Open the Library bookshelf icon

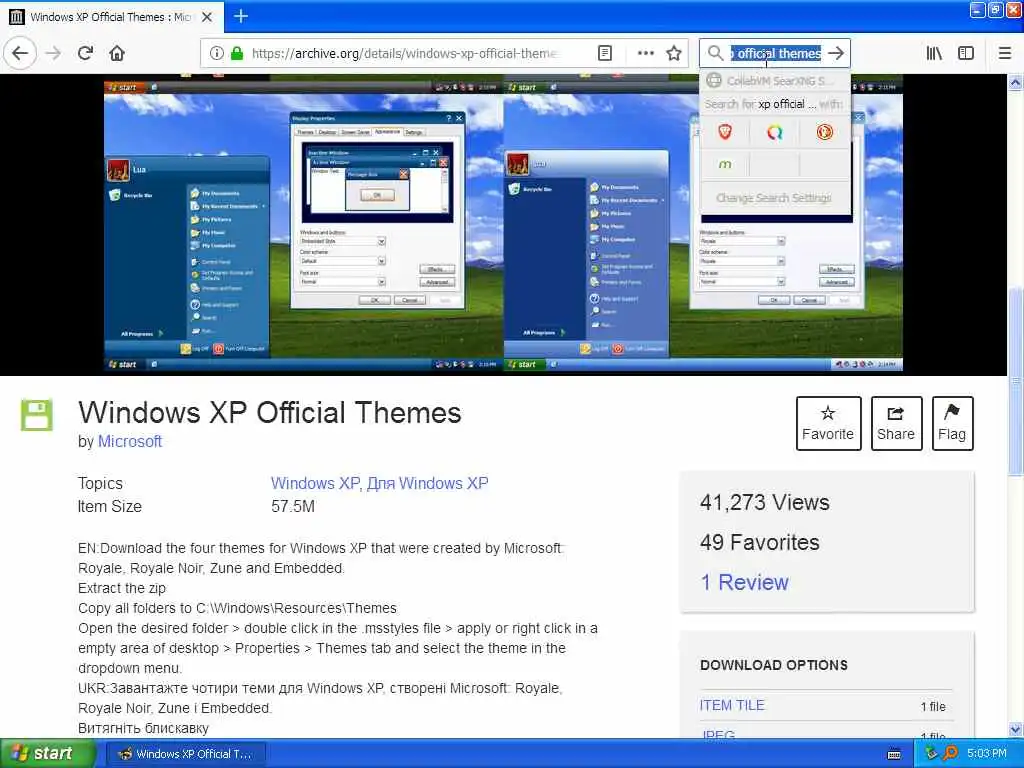[x=934, y=53]
